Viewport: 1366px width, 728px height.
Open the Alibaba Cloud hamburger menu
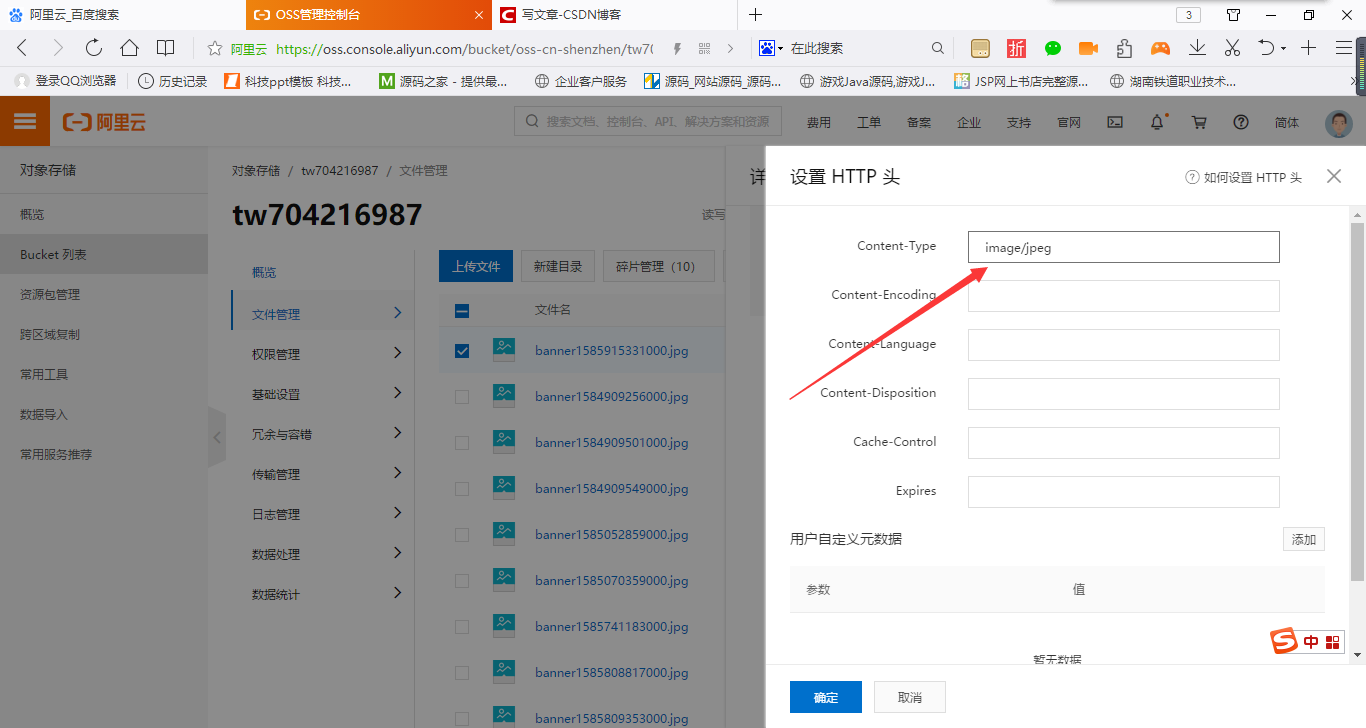pos(23,120)
